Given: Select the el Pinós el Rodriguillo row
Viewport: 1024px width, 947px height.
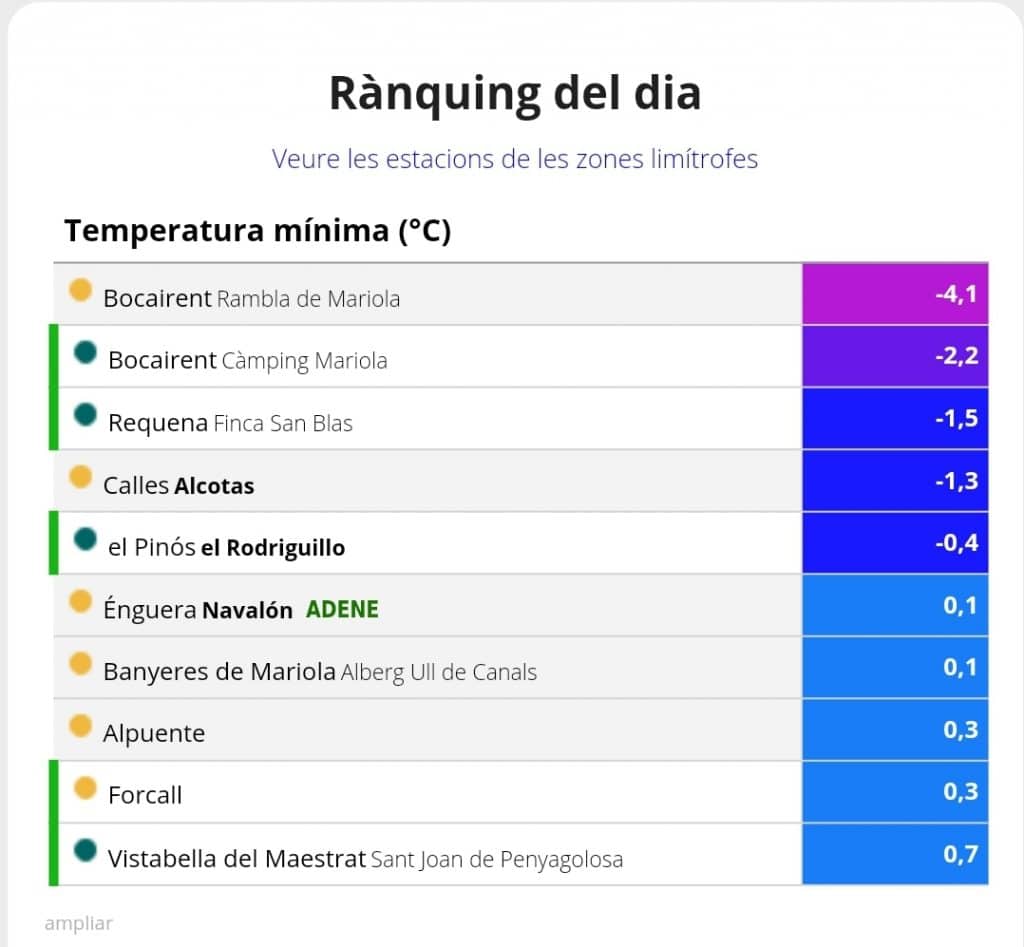Looking at the screenshot, I should tap(428, 543).
